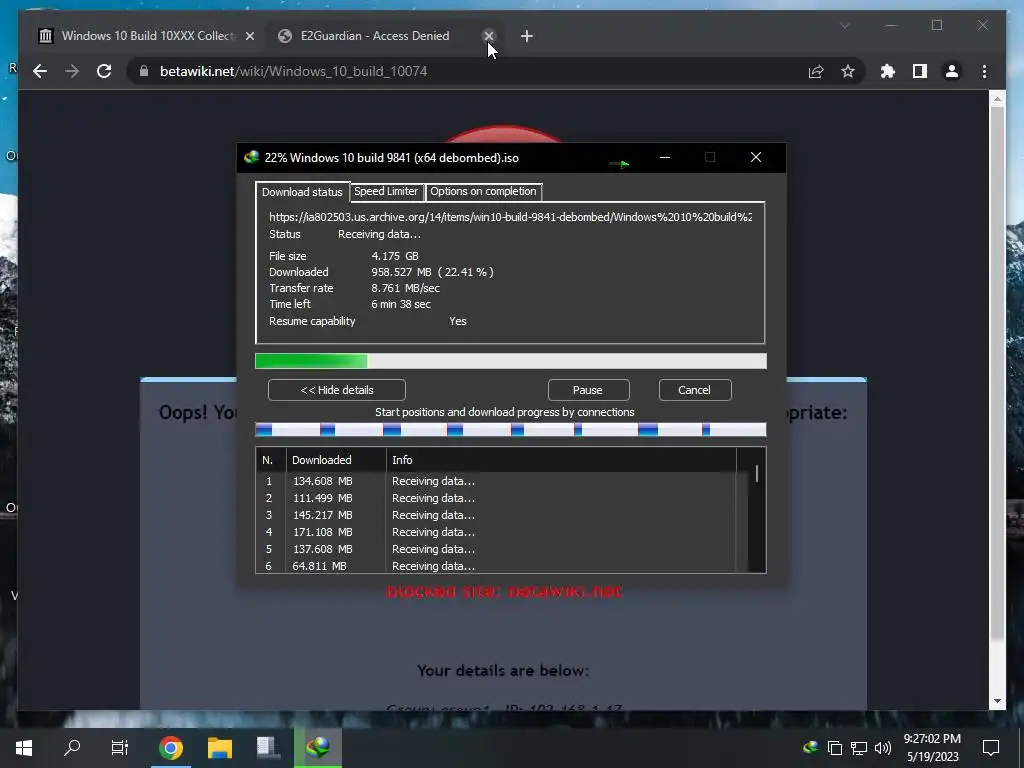This screenshot has width=1024, height=768.
Task: Click the 8.761 MB/sec transfer rate value
Action: (406, 288)
